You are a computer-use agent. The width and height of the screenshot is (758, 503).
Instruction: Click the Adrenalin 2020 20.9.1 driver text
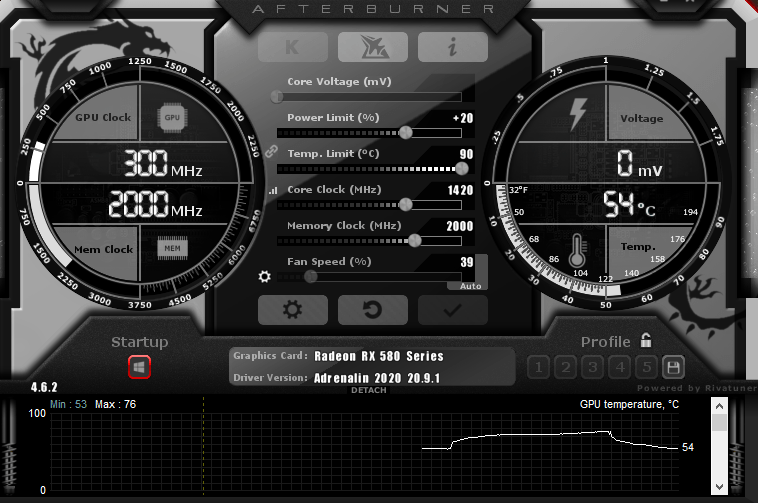point(377,378)
